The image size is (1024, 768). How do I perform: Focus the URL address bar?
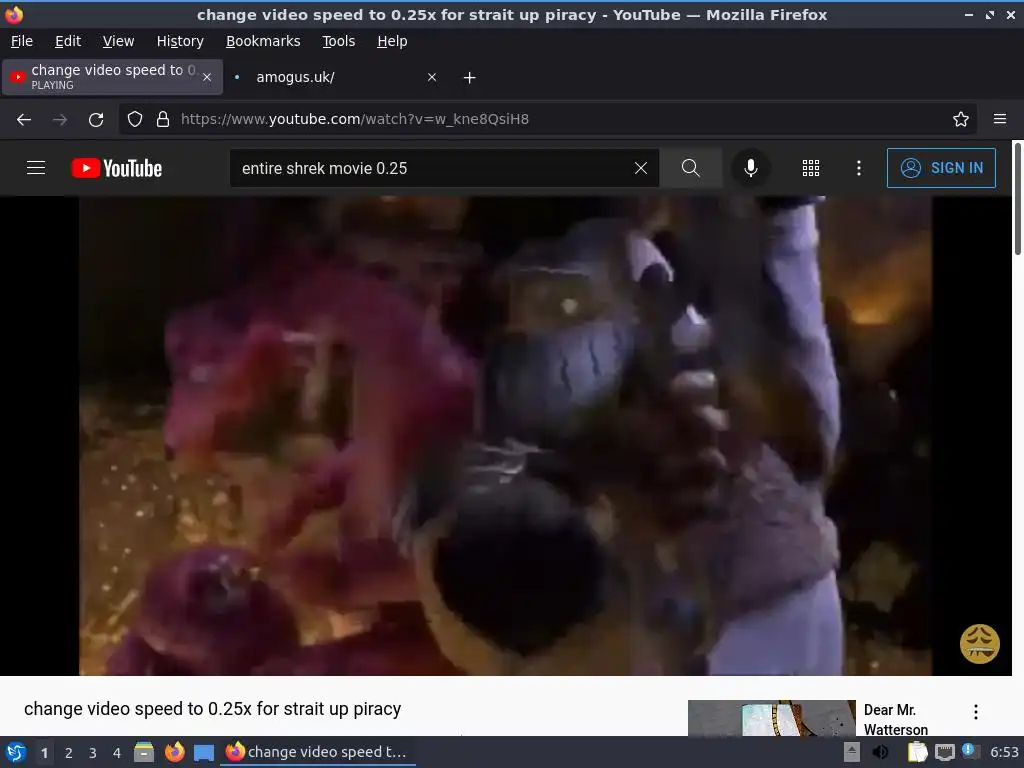pos(549,119)
